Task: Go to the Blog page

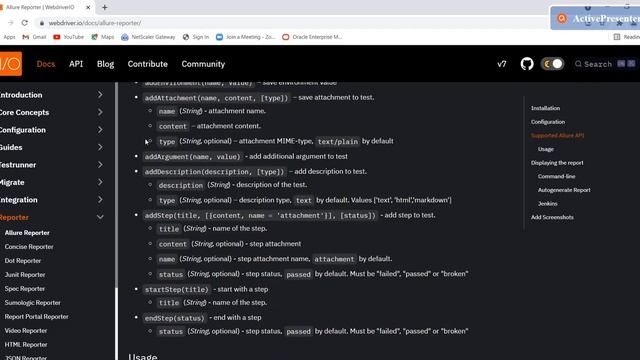Action: (105, 64)
